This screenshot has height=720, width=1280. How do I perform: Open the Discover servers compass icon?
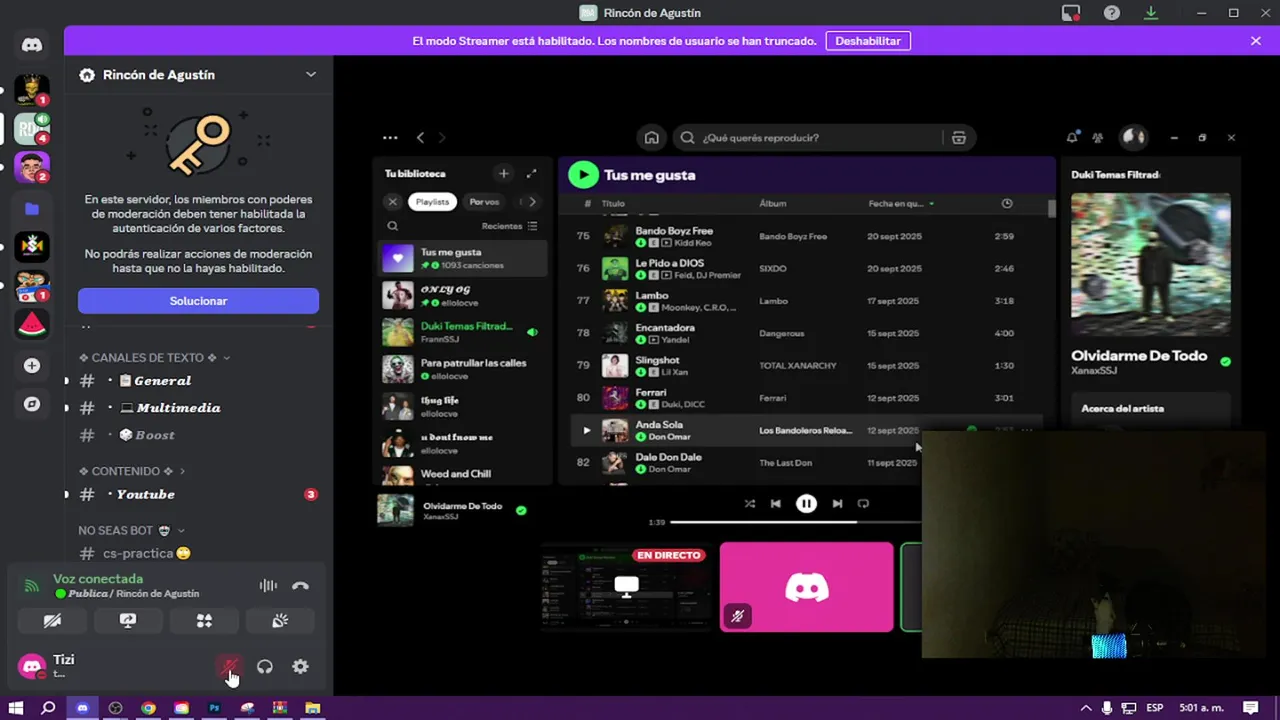click(x=32, y=404)
